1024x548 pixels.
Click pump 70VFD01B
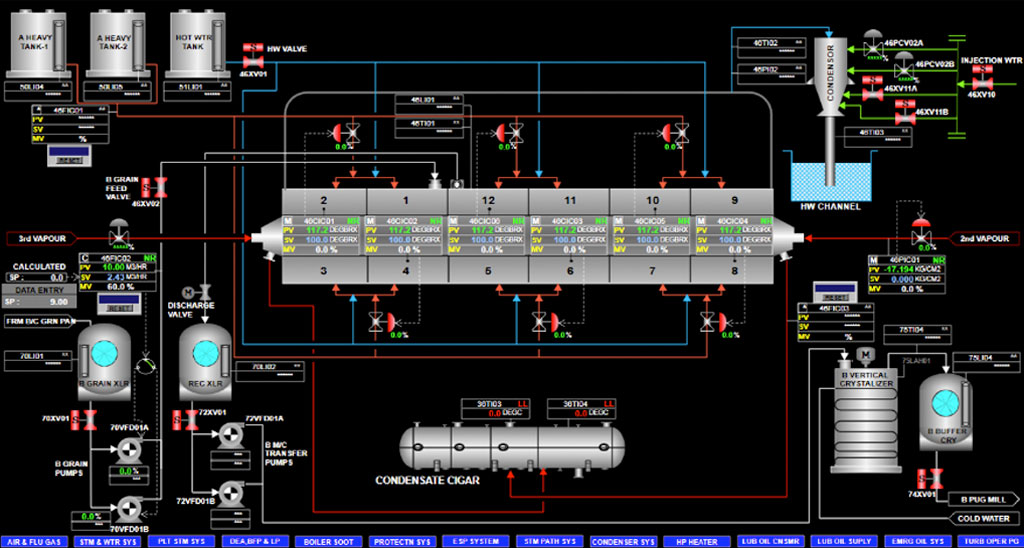point(127,508)
